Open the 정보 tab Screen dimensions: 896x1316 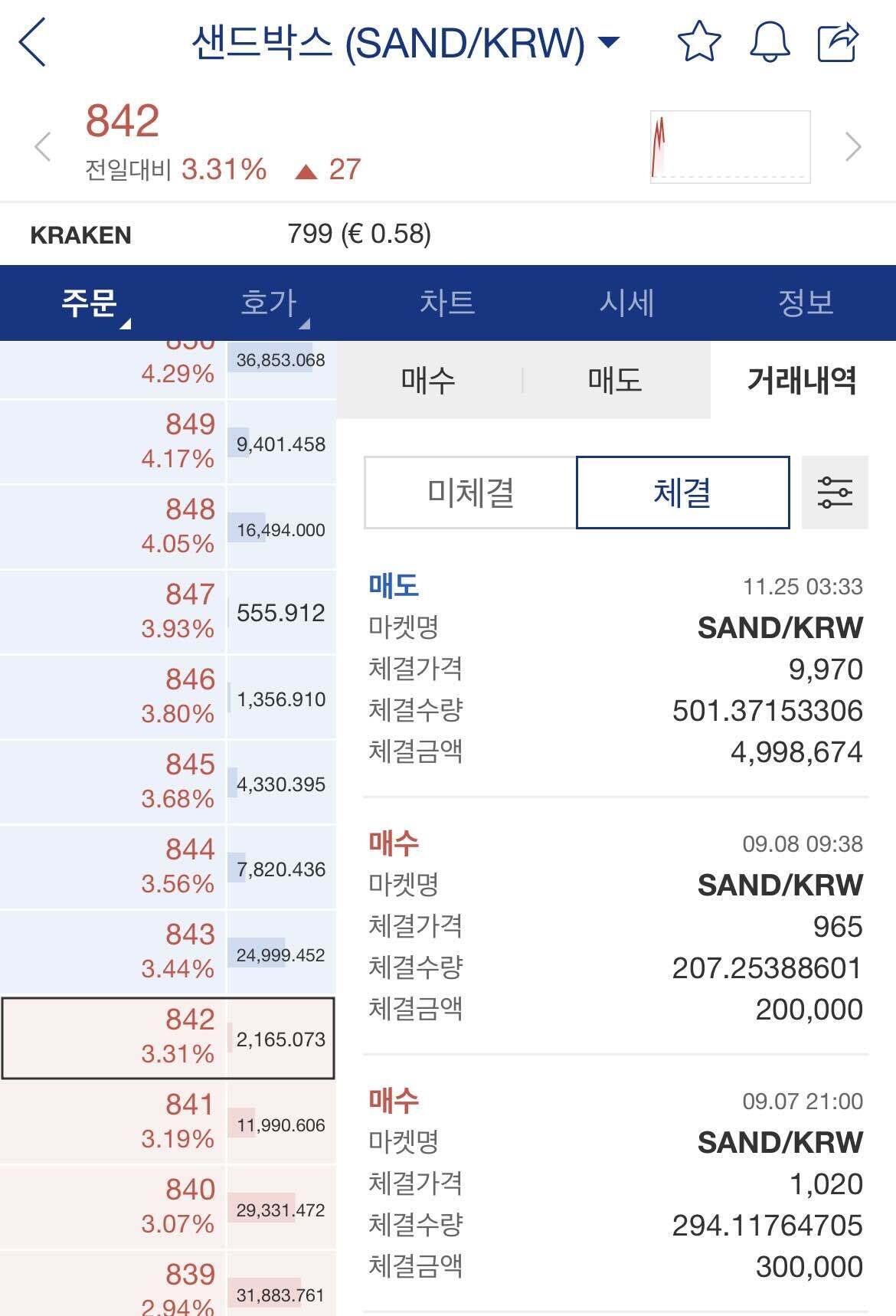coord(804,303)
